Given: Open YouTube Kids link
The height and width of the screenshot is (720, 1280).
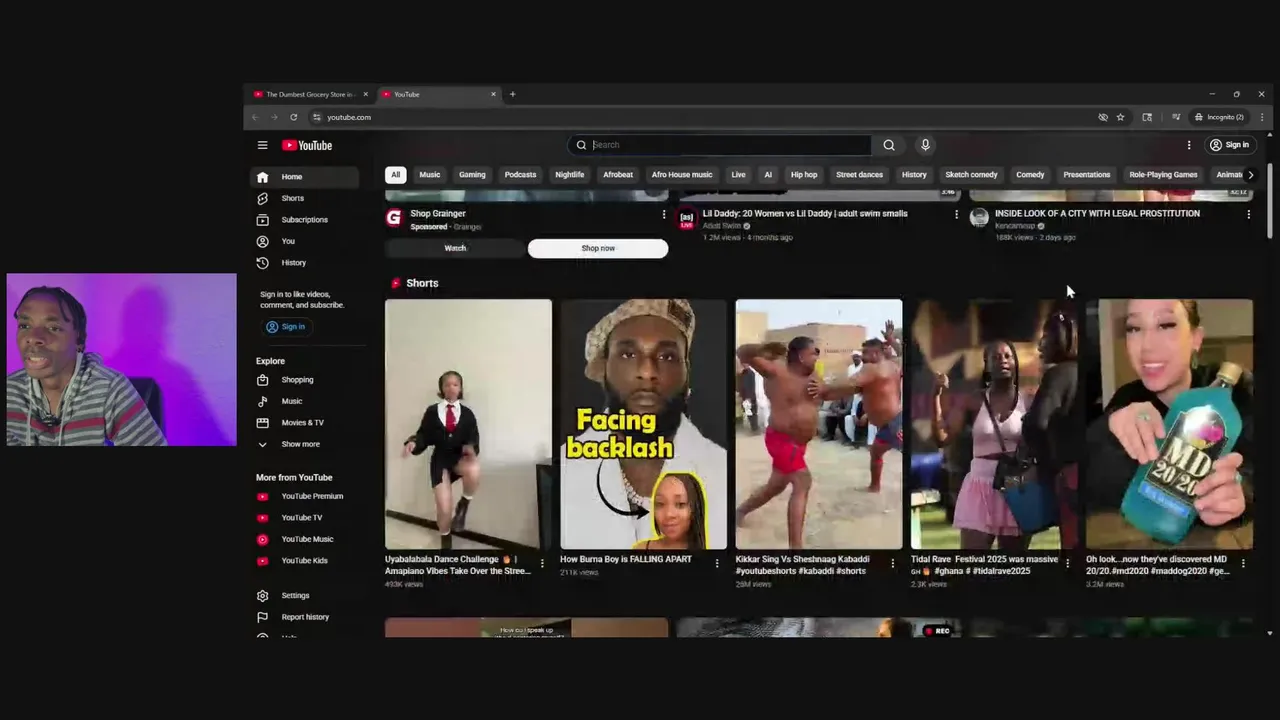Looking at the screenshot, I should click(304, 561).
